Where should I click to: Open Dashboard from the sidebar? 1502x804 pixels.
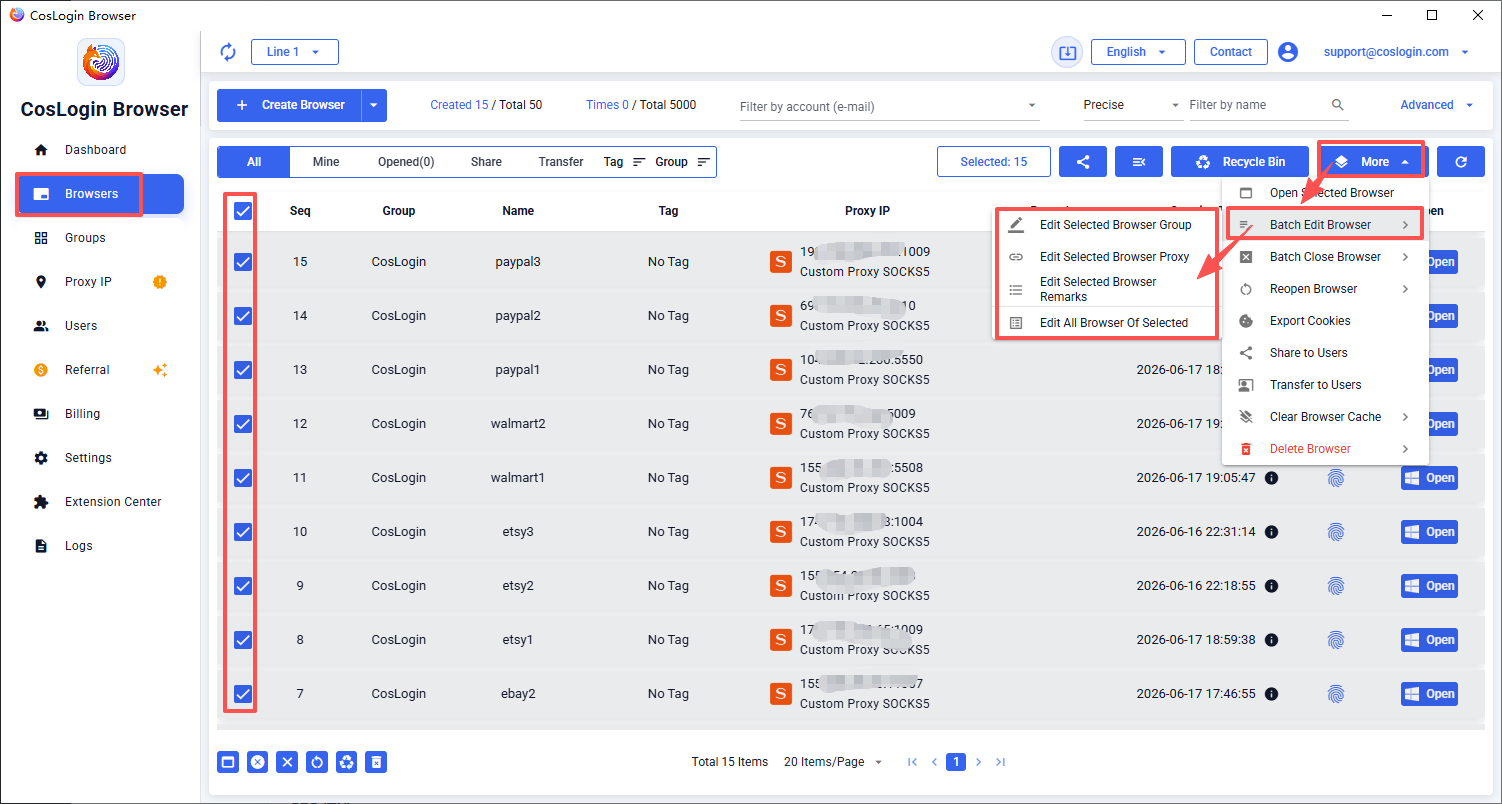[x=99, y=150]
